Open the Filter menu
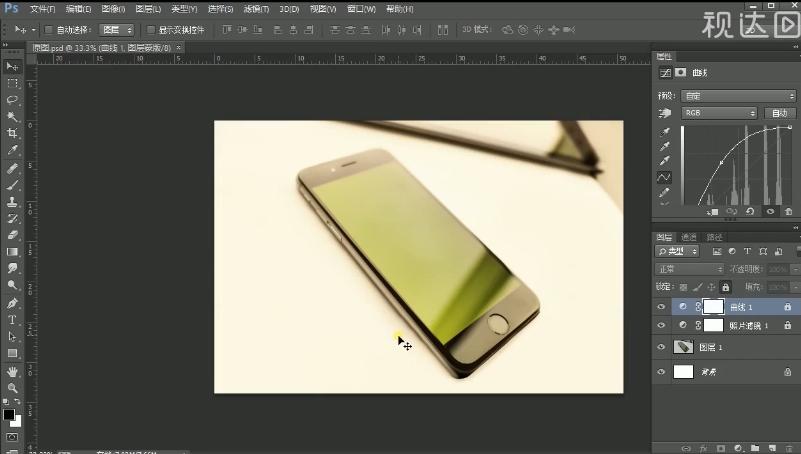This screenshot has height=454, width=801. click(x=254, y=9)
